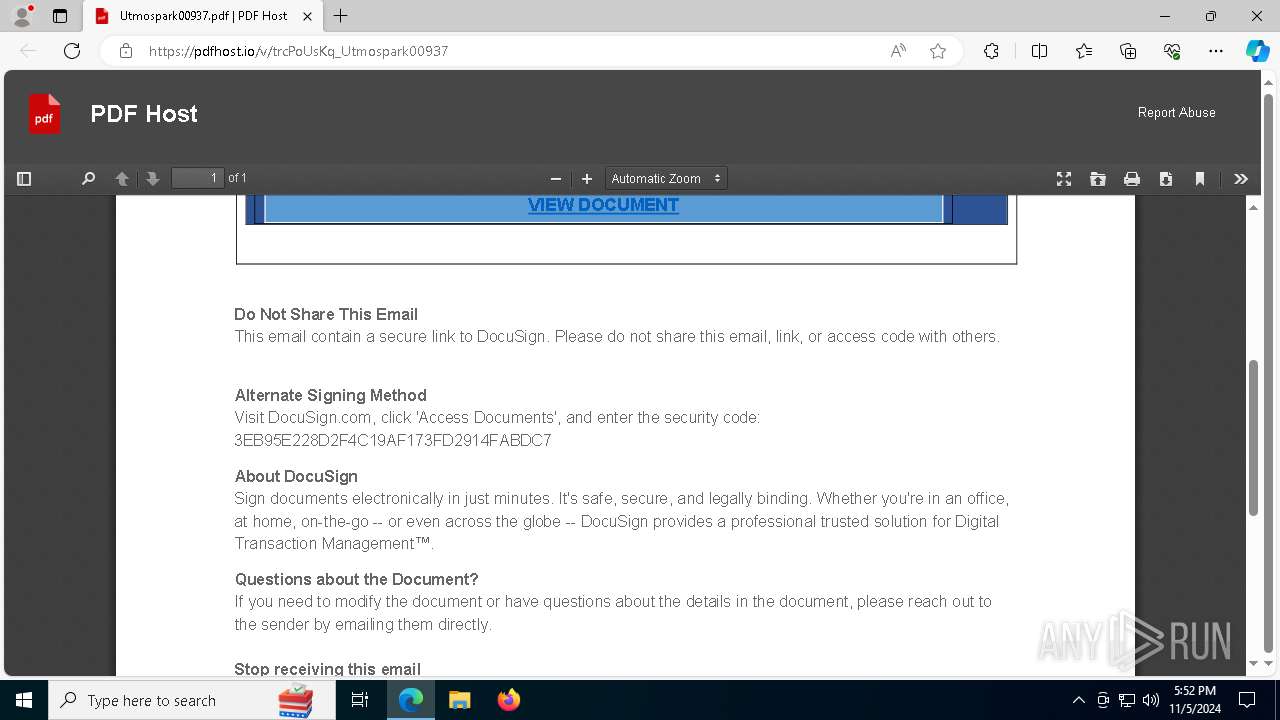This screenshot has width=1280, height=720.
Task: Click 'Questions about the Document?' heading
Action: pyautogui.click(x=356, y=579)
